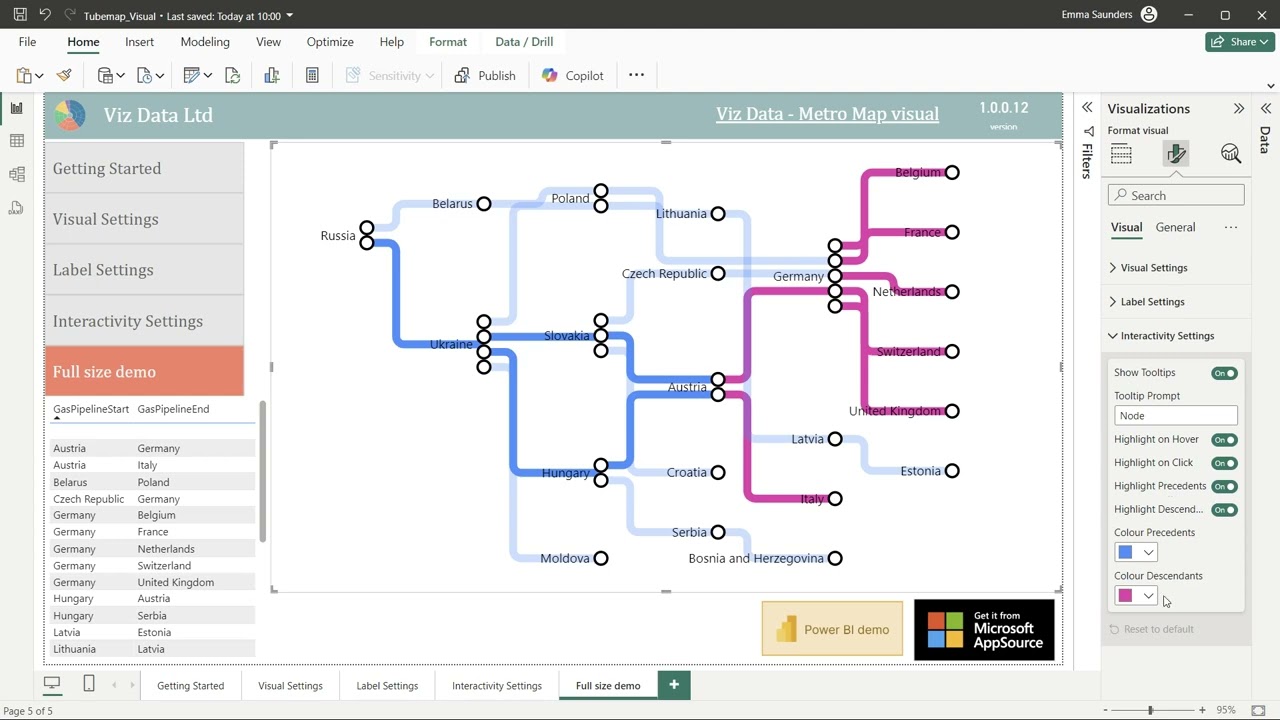
Task: Click the Copilot button
Action: tap(572, 75)
